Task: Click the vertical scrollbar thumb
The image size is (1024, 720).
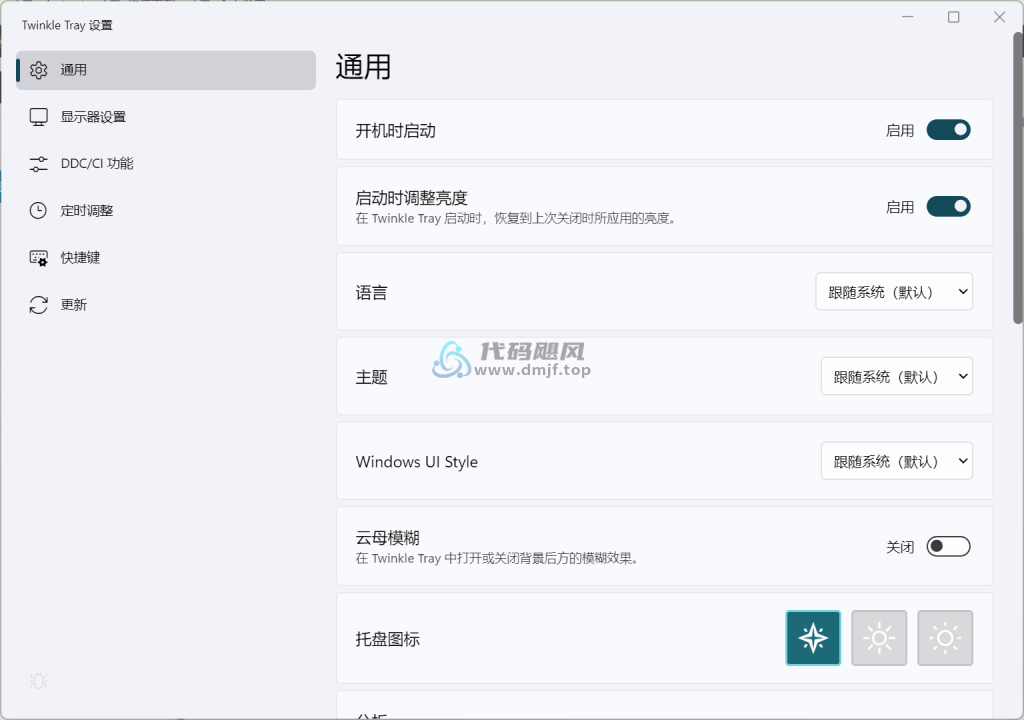Action: point(1018,176)
